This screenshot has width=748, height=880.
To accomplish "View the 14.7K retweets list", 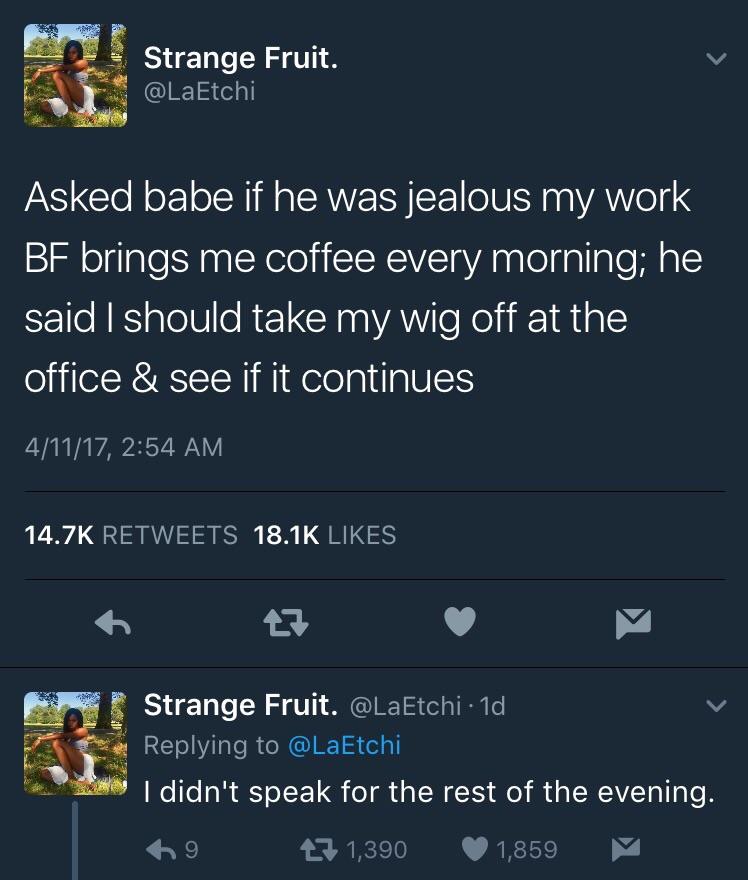I will (131, 535).
